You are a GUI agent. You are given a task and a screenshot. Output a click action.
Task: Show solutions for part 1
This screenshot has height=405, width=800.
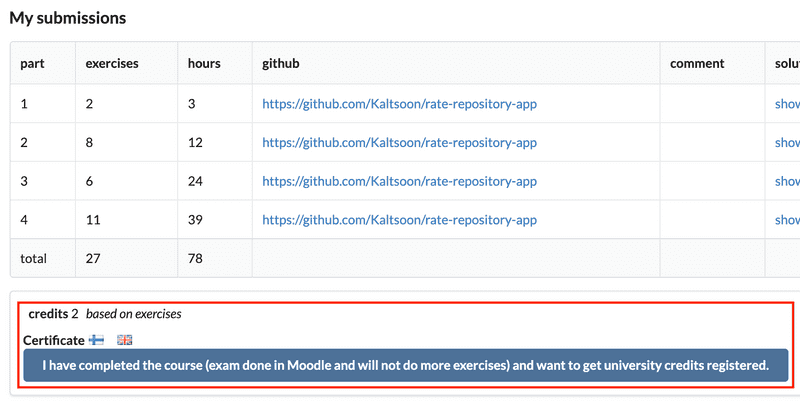point(787,104)
